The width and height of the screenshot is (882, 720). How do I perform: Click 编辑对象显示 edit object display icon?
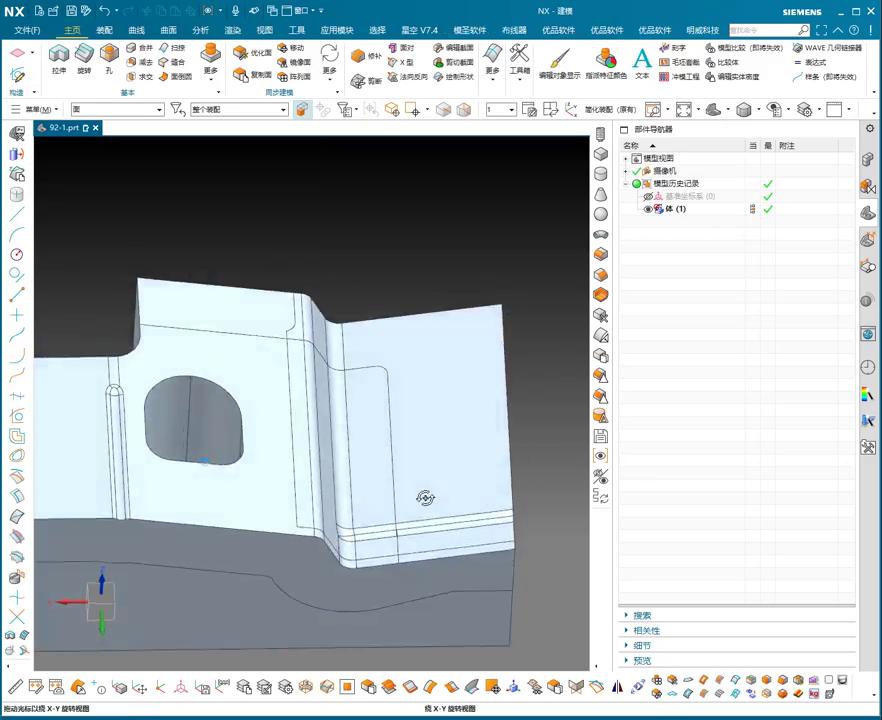pyautogui.click(x=559, y=58)
